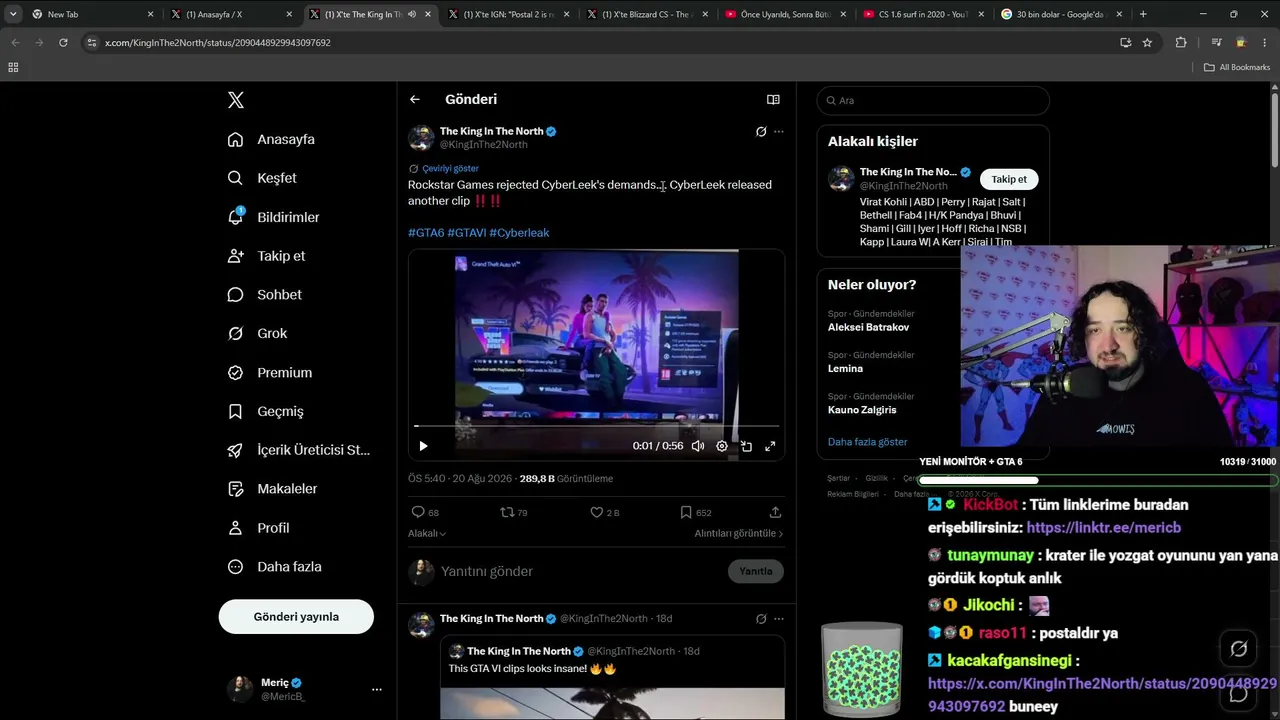Screen dimensions: 1280x720
Task: Open Geçmiş bookmarks in sidebar
Action: (x=265, y=412)
